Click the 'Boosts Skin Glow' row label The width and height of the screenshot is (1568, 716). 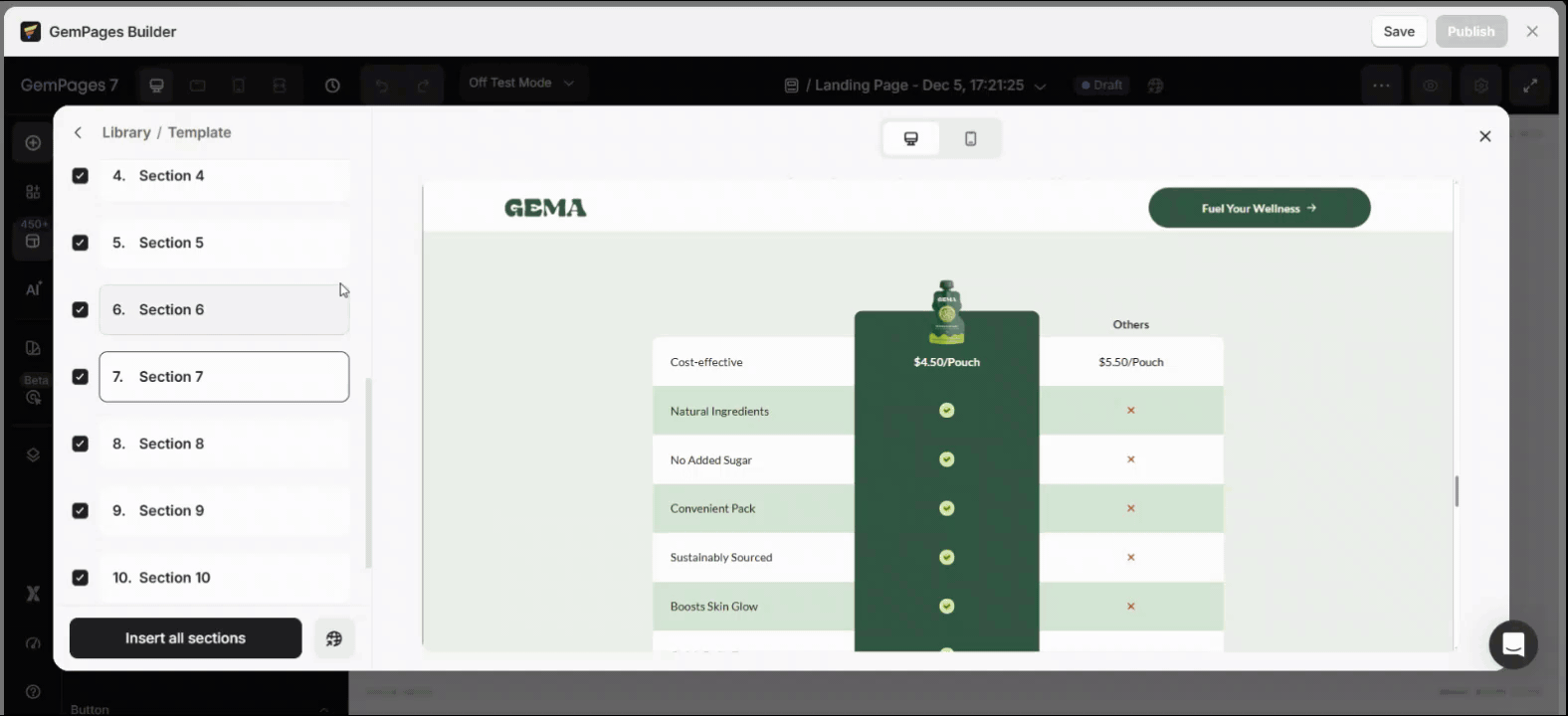click(x=714, y=607)
